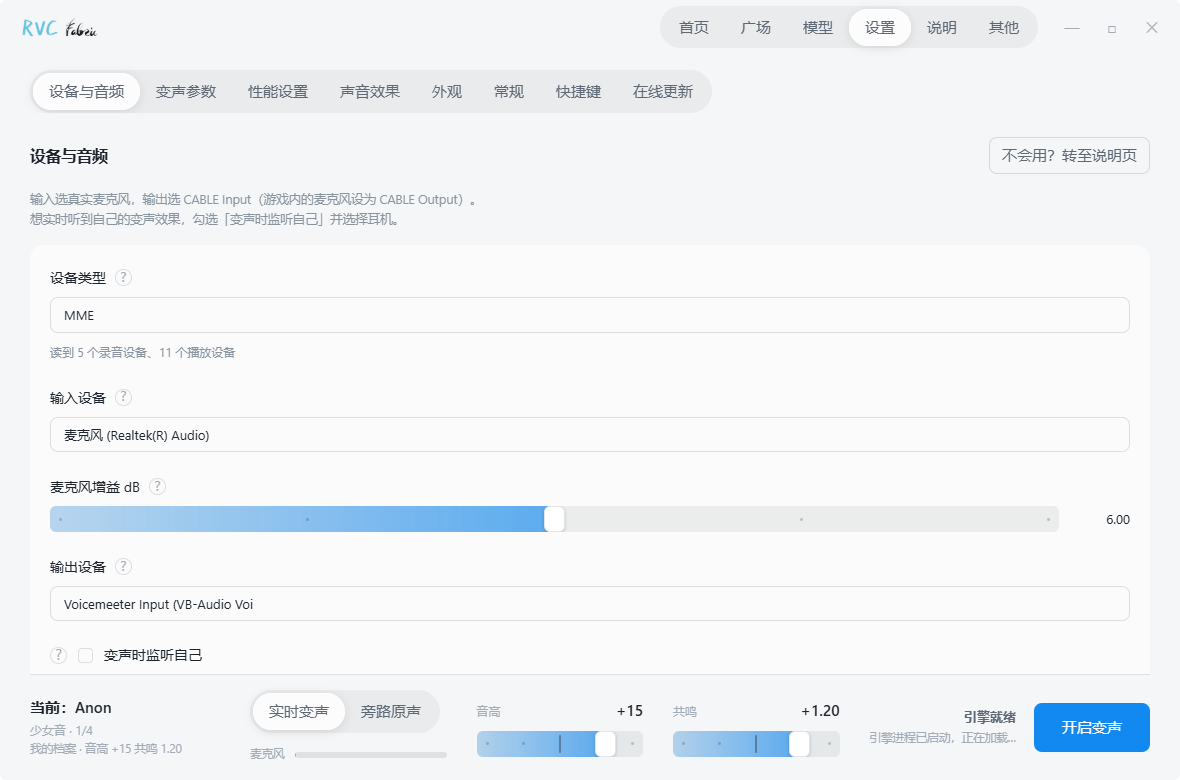Click the blue 开启变声 button
This screenshot has height=780, width=1180.
(x=1091, y=727)
